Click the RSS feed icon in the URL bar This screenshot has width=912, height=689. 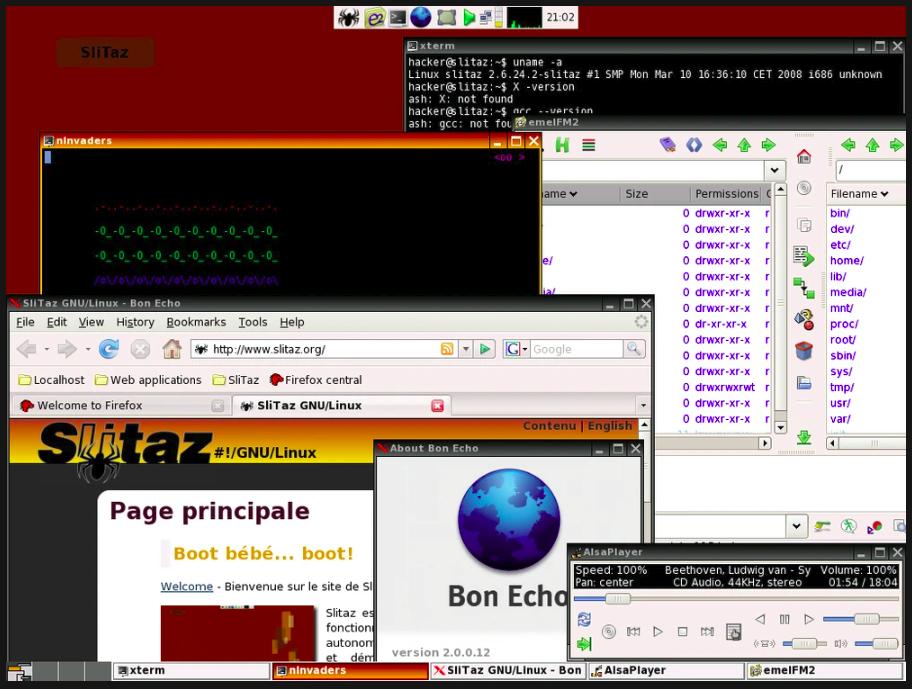448,349
